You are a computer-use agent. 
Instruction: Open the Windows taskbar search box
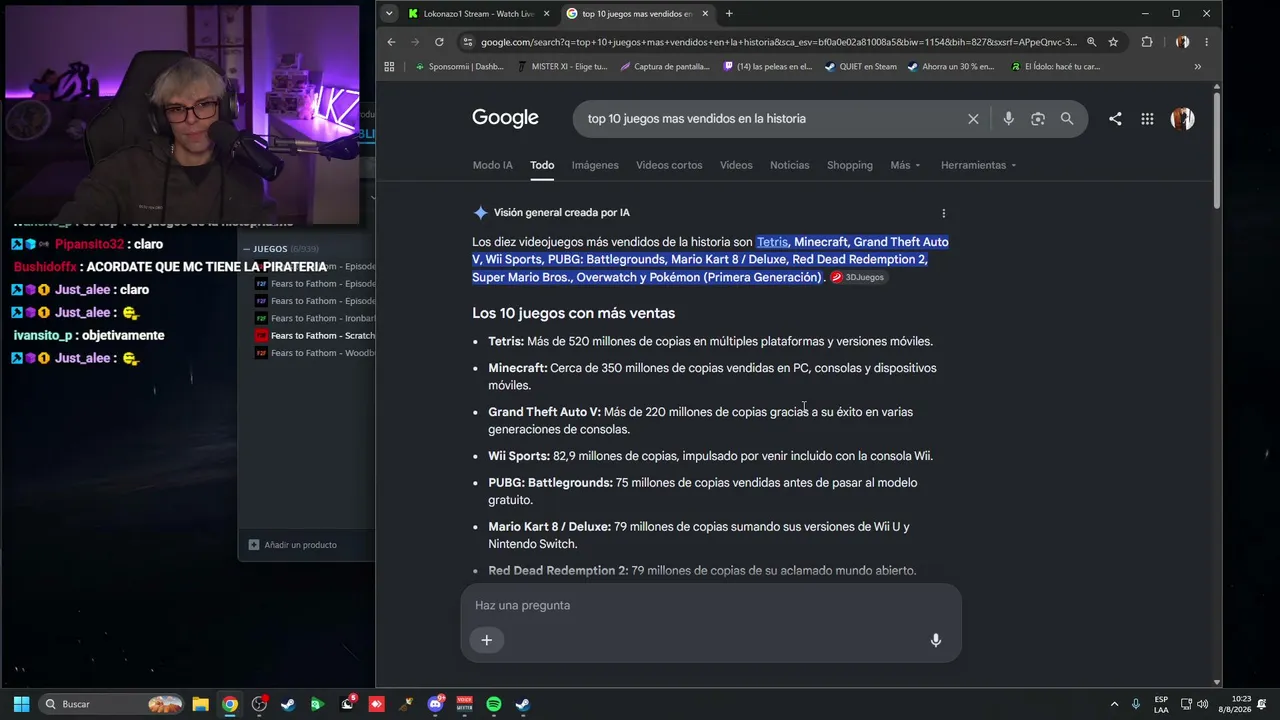click(x=112, y=704)
